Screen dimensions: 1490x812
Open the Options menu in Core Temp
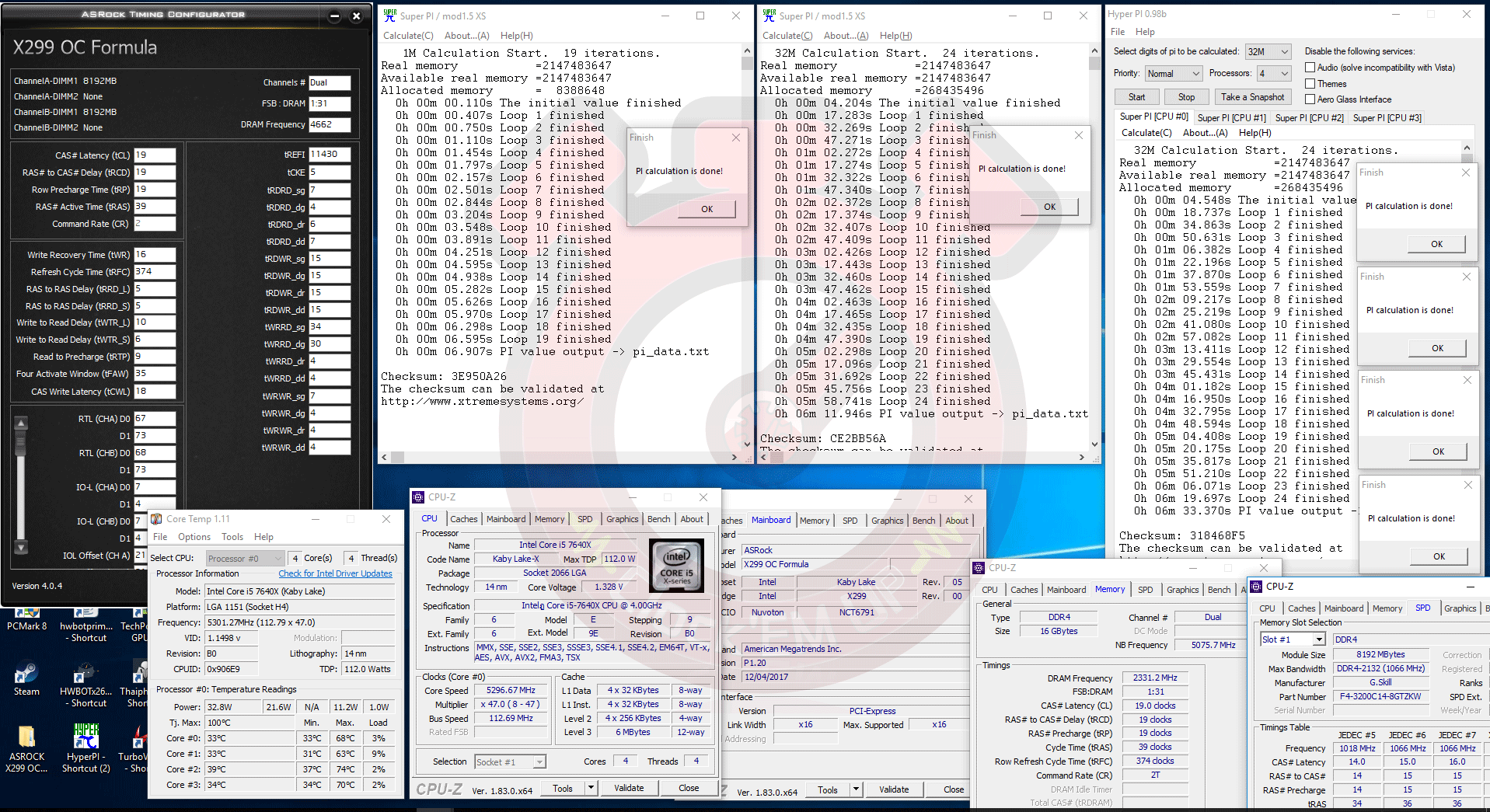tap(194, 537)
